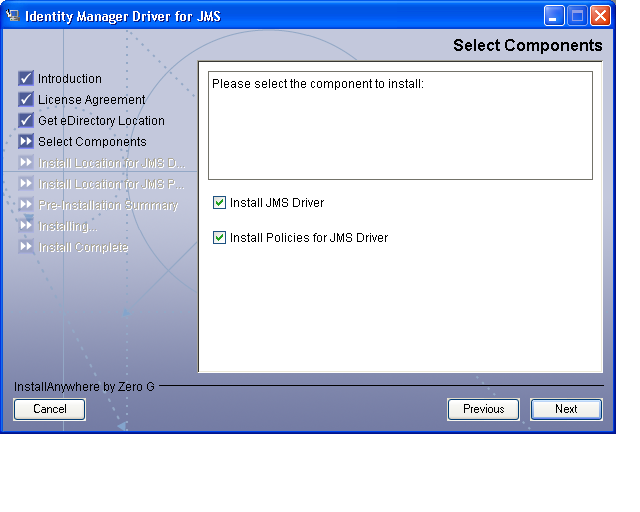Click the Install Location for JMS D... arrow icon
640x512 pixels.
[26, 163]
